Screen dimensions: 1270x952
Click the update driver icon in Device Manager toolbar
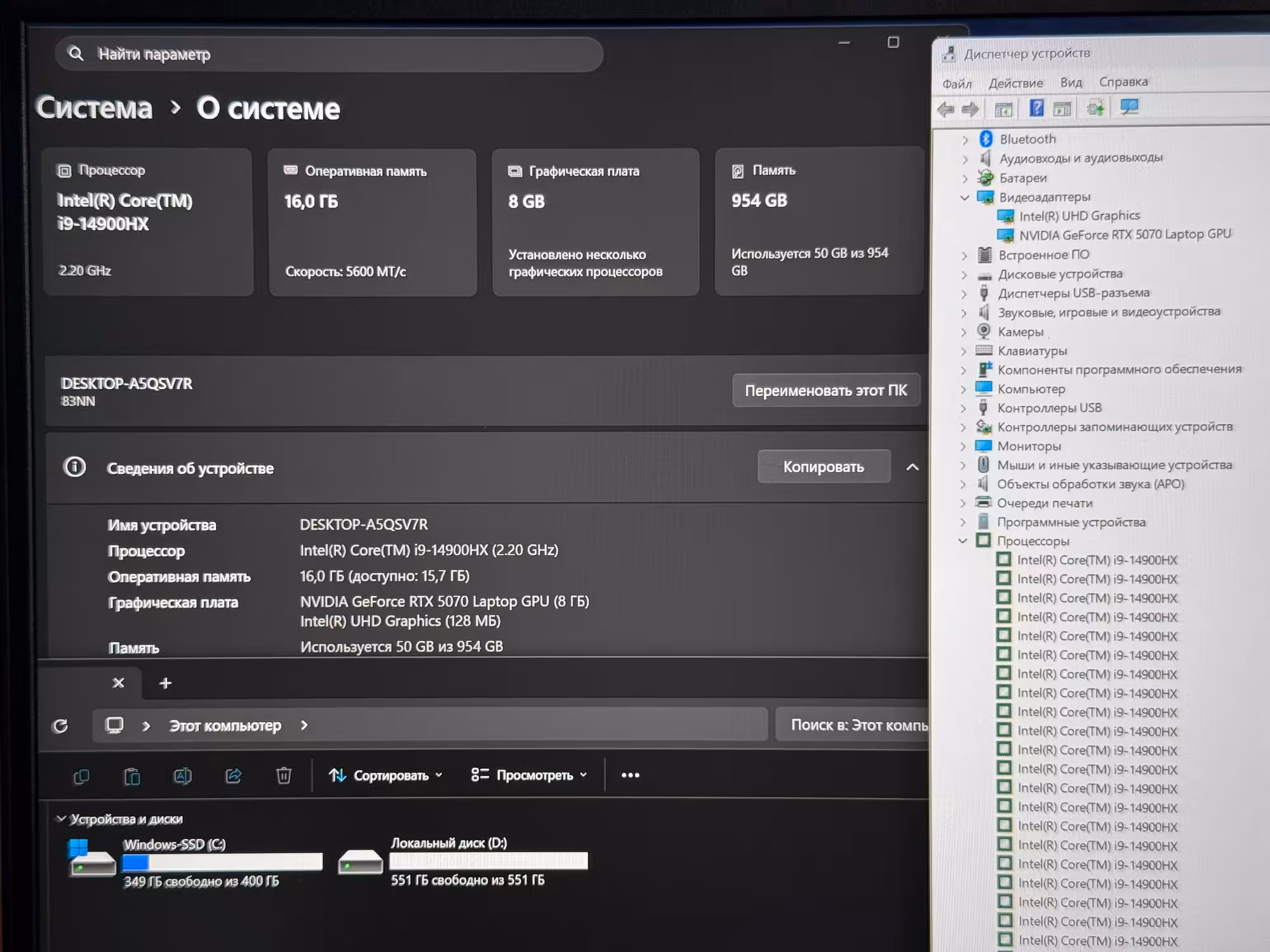[x=1095, y=108]
